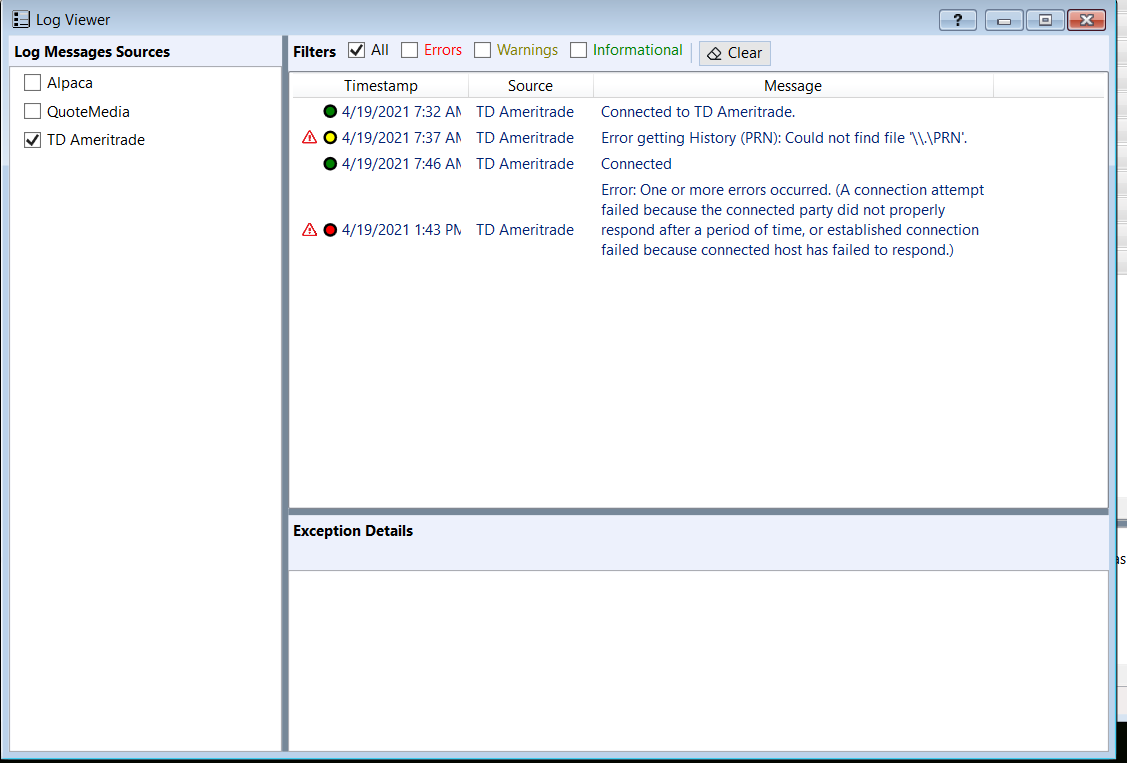Viewport: 1127px width, 763px height.
Task: Click the Log Viewer window icon
Action: point(21,19)
